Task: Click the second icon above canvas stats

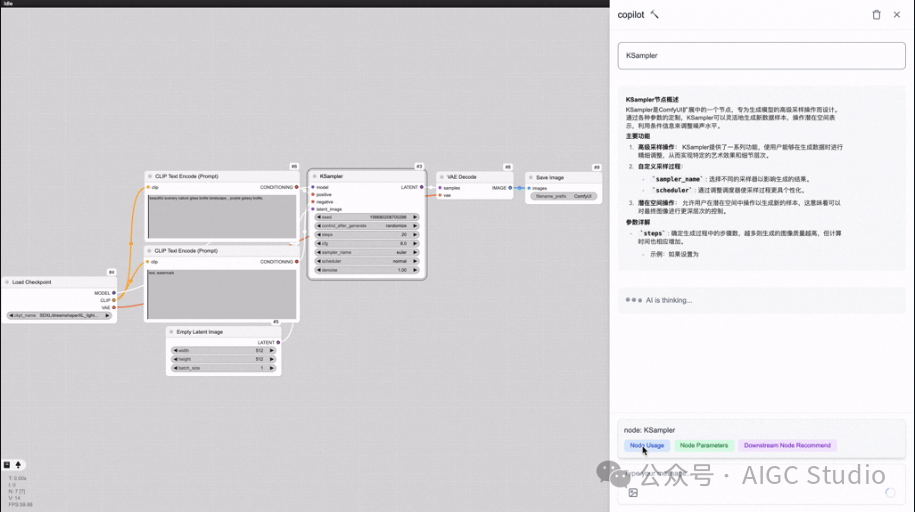Action: pos(18,465)
